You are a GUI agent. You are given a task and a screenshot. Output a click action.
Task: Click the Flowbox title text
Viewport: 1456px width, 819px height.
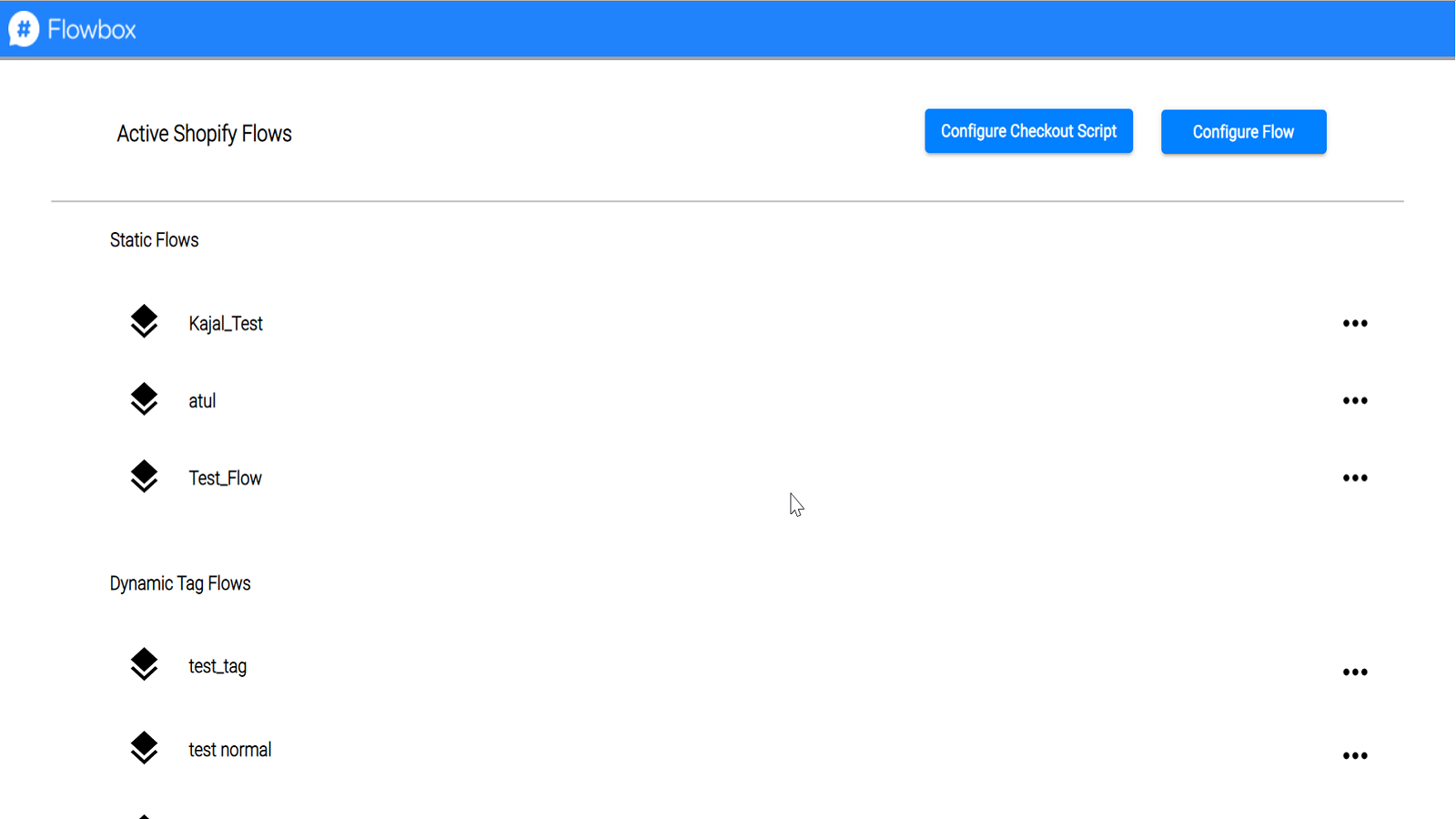pyautogui.click(x=91, y=30)
